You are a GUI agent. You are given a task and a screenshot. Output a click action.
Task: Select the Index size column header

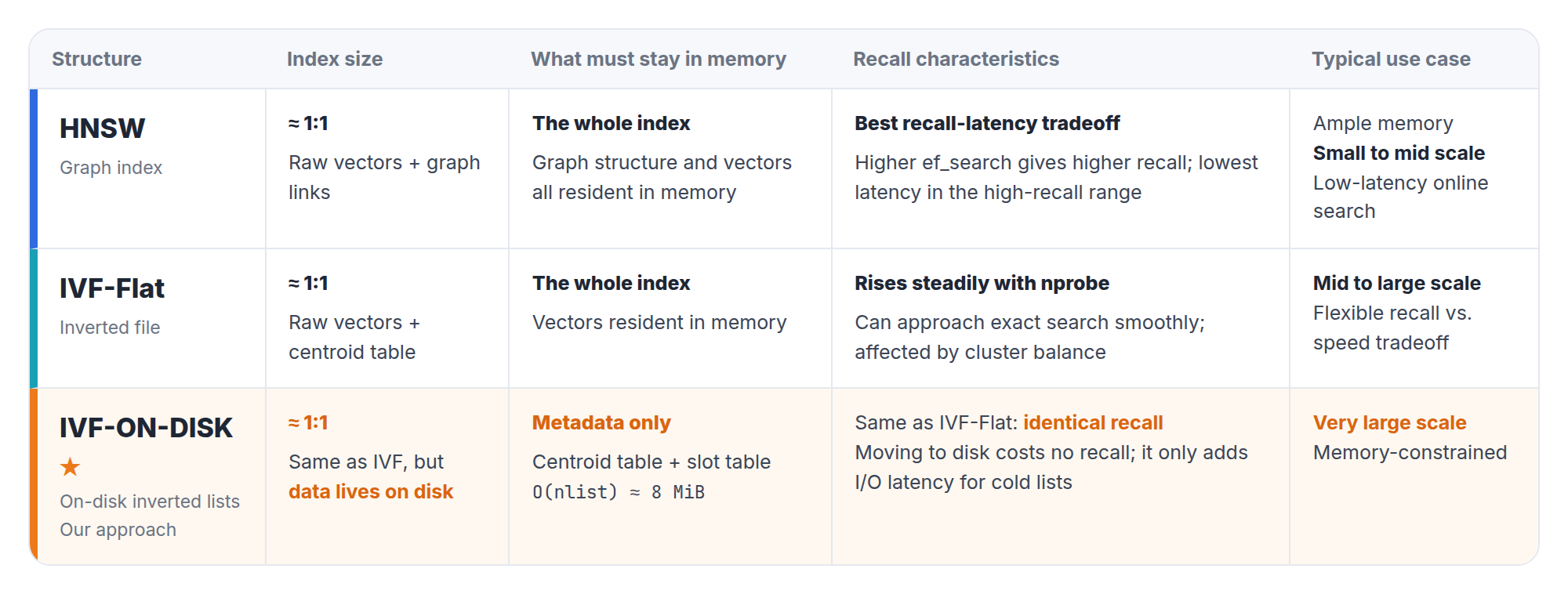[x=335, y=59]
